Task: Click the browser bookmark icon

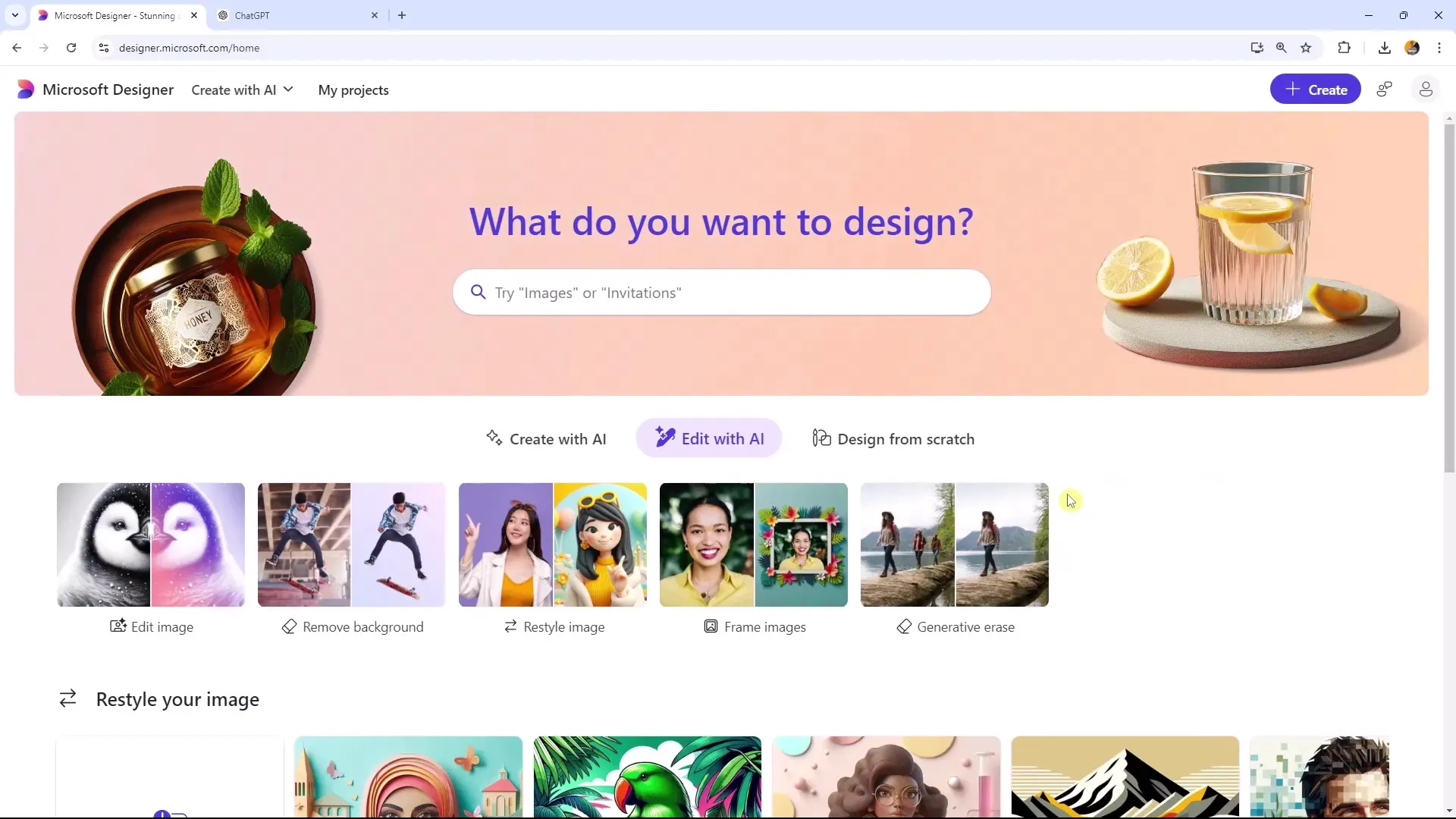Action: pyautogui.click(x=1306, y=47)
